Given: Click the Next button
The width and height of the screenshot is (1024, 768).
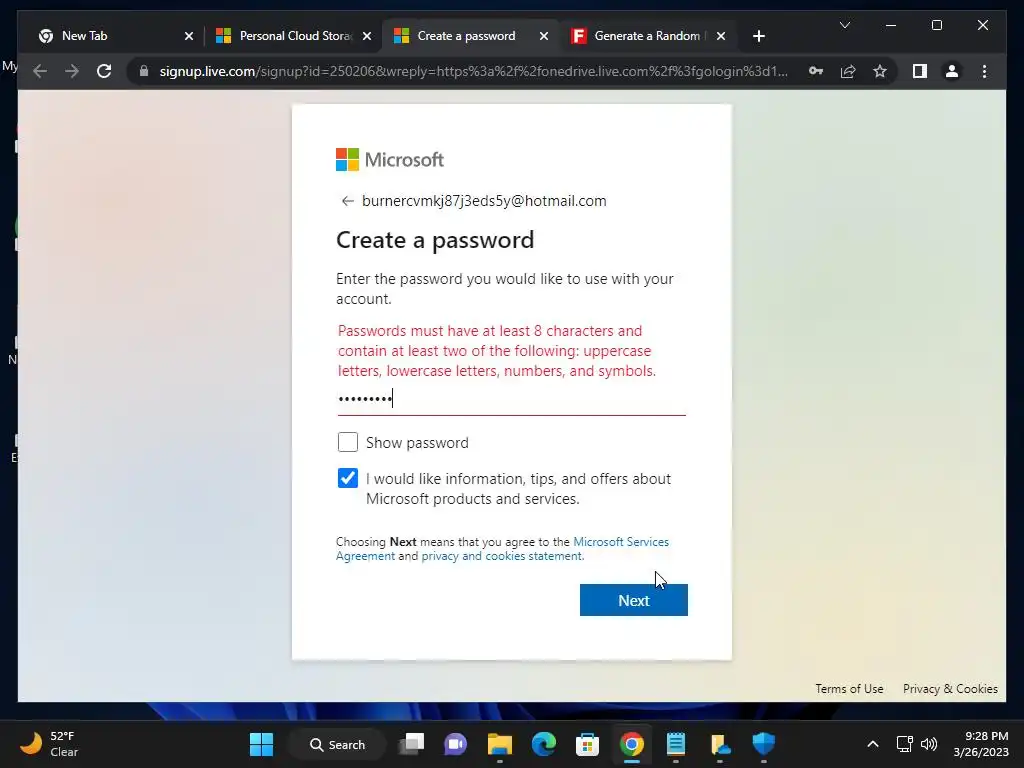Looking at the screenshot, I should coord(633,600).
